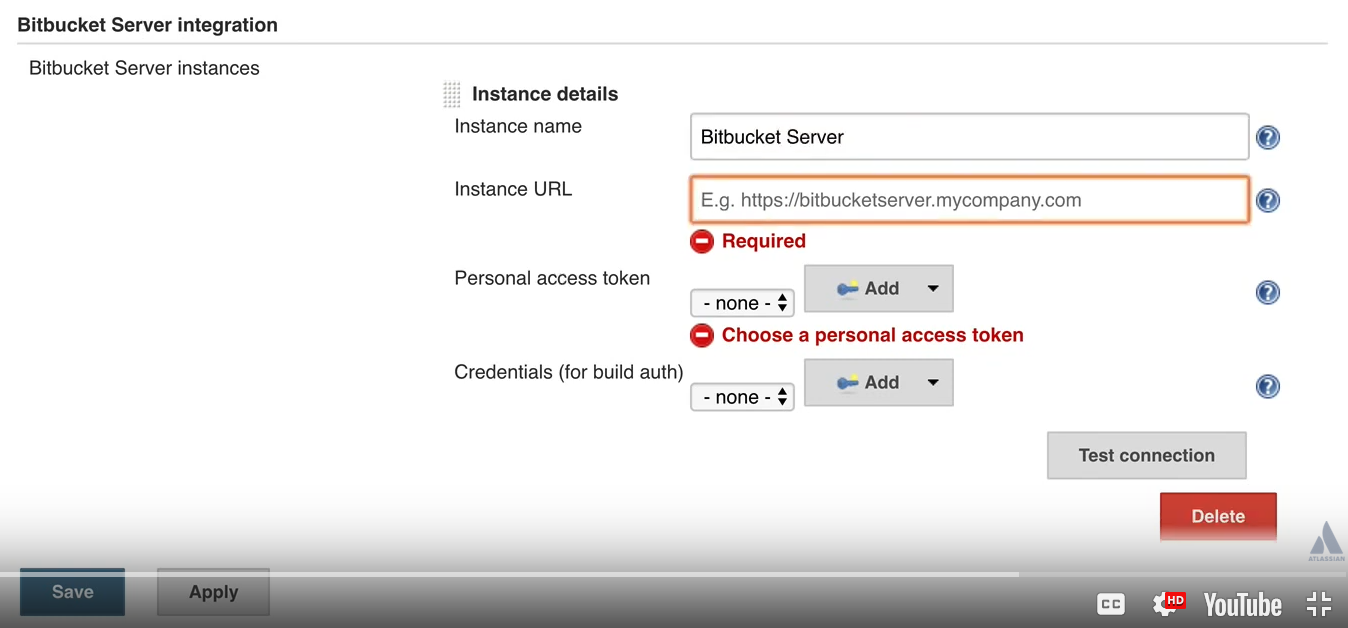Open Personal access token none dropdown

(x=742, y=303)
